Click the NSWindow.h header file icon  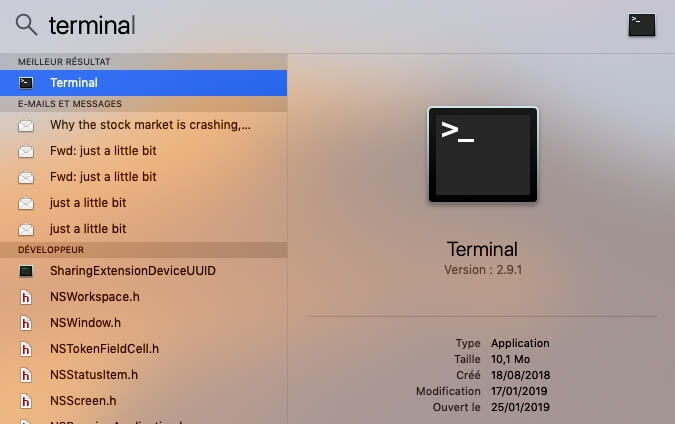point(26,323)
